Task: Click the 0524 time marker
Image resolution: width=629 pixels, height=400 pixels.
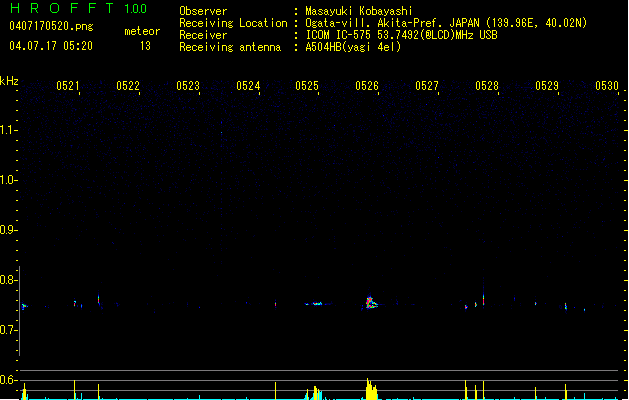Action: 248,86
